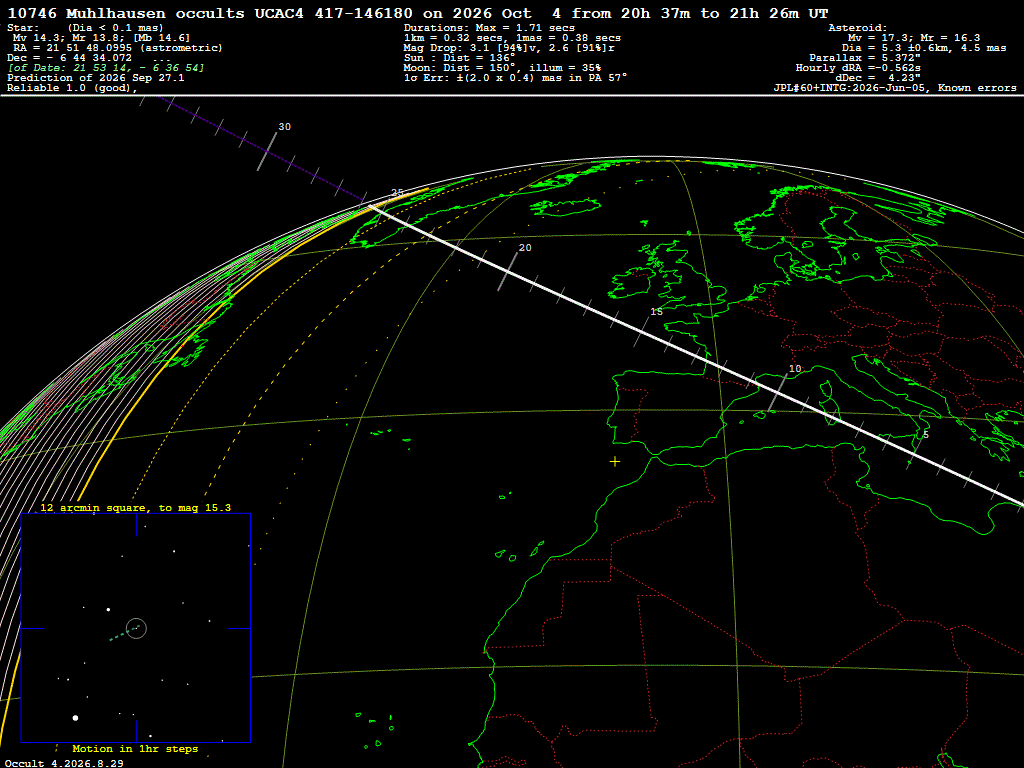Click the brightest star in star chart
The image size is (1024, 768).
pyautogui.click(x=75, y=718)
